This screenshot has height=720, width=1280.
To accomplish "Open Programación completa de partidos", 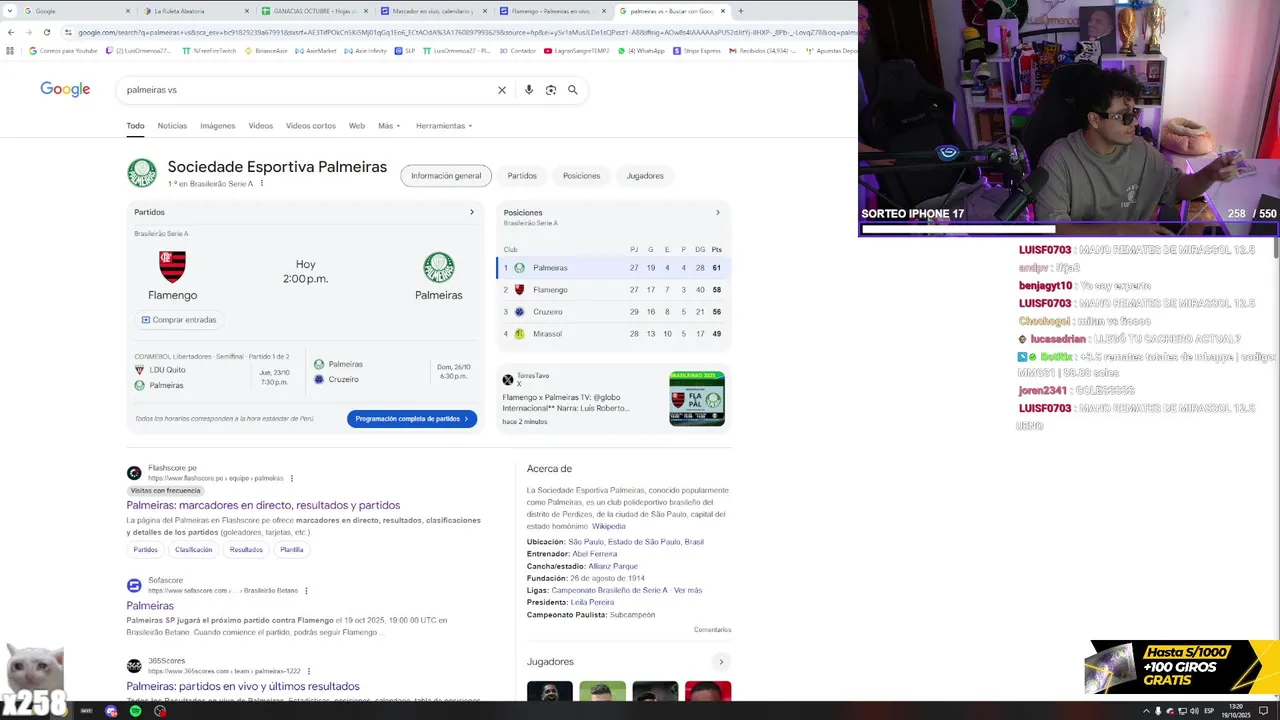I will [x=412, y=419].
